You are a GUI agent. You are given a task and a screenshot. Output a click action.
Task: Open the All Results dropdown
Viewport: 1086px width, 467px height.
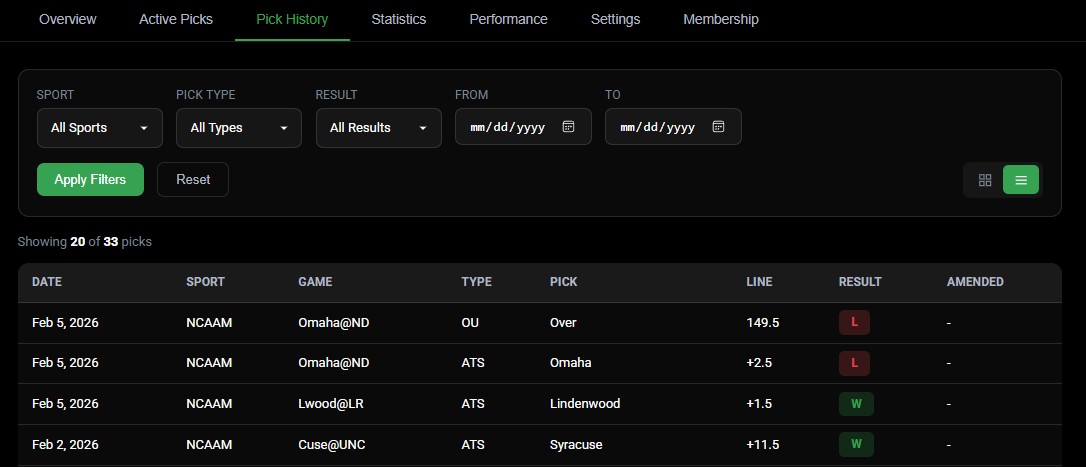pyautogui.click(x=379, y=127)
